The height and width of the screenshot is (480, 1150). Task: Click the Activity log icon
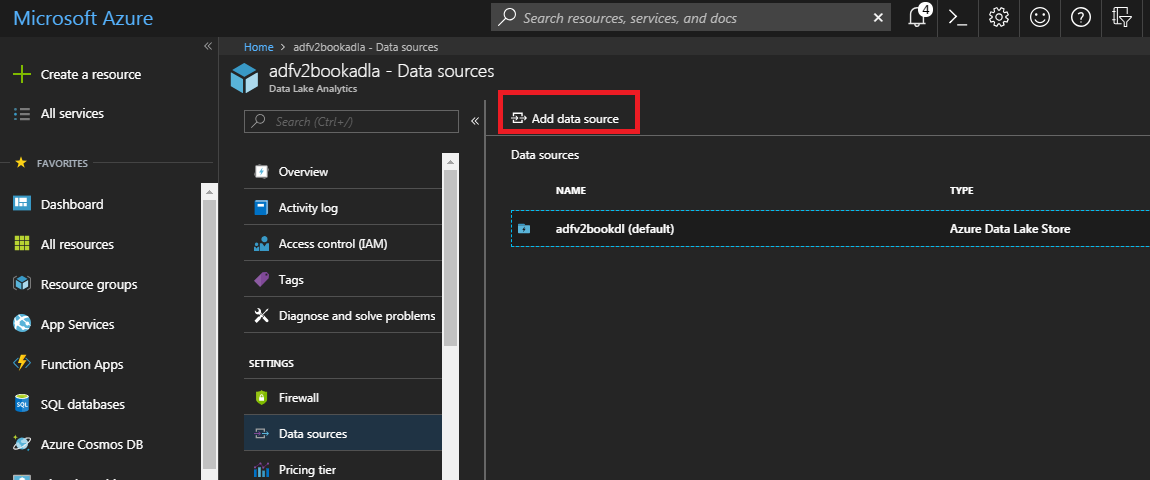(261, 208)
